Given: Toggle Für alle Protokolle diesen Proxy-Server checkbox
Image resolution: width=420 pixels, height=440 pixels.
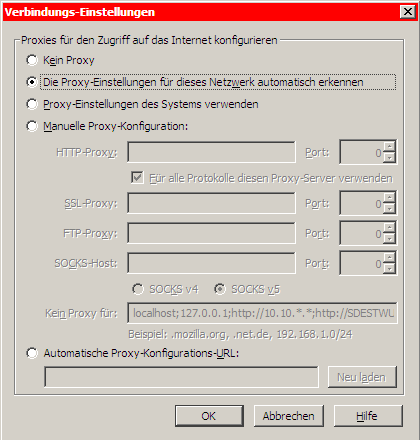Looking at the screenshot, I should coord(137,178).
